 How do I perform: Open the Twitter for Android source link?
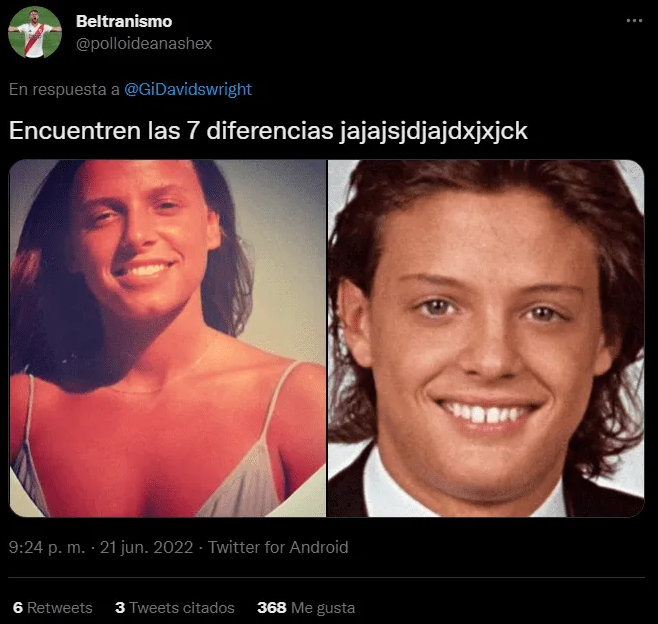pyautogui.click(x=278, y=547)
